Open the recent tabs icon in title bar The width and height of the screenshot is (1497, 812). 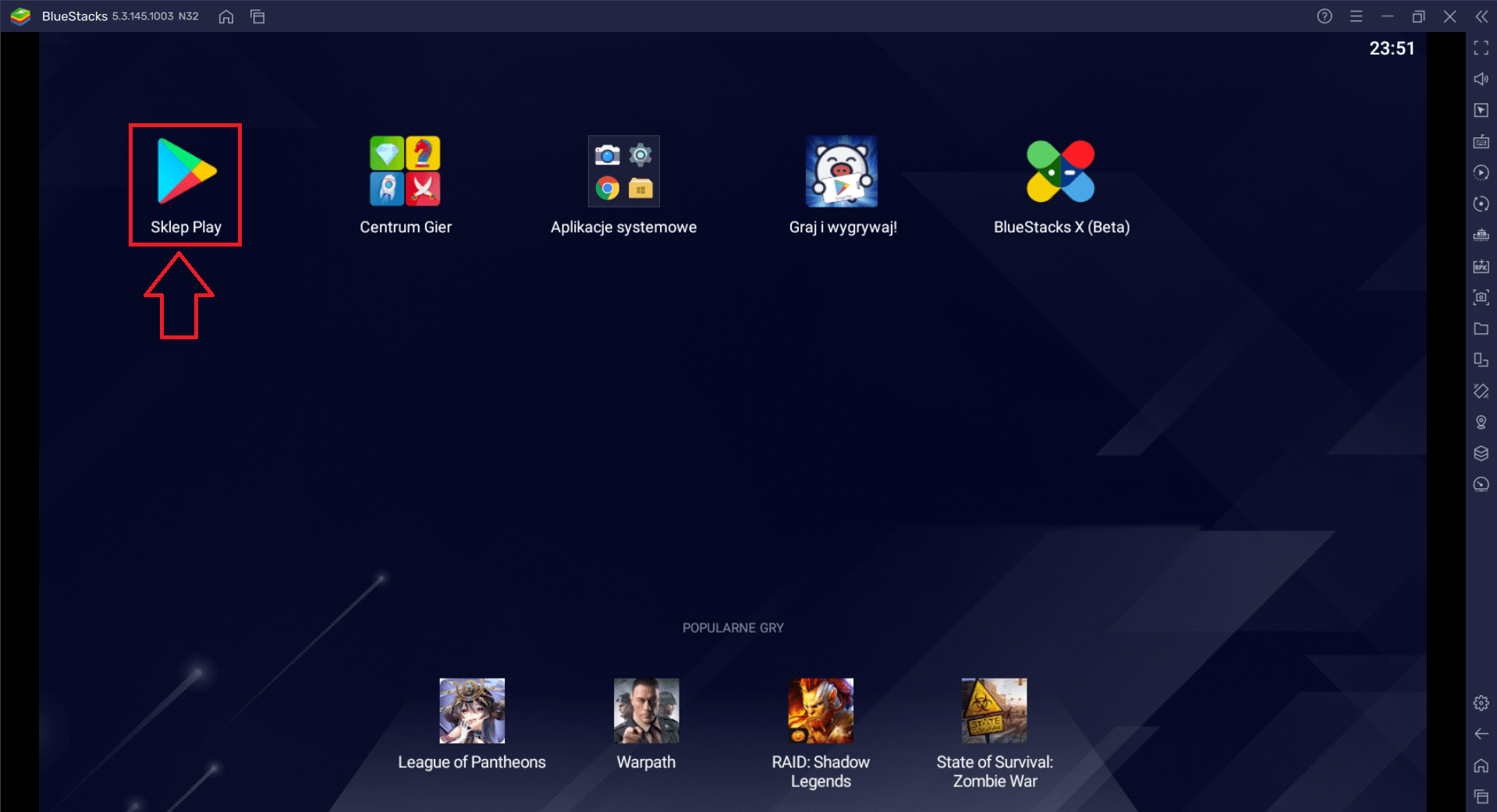tap(257, 16)
